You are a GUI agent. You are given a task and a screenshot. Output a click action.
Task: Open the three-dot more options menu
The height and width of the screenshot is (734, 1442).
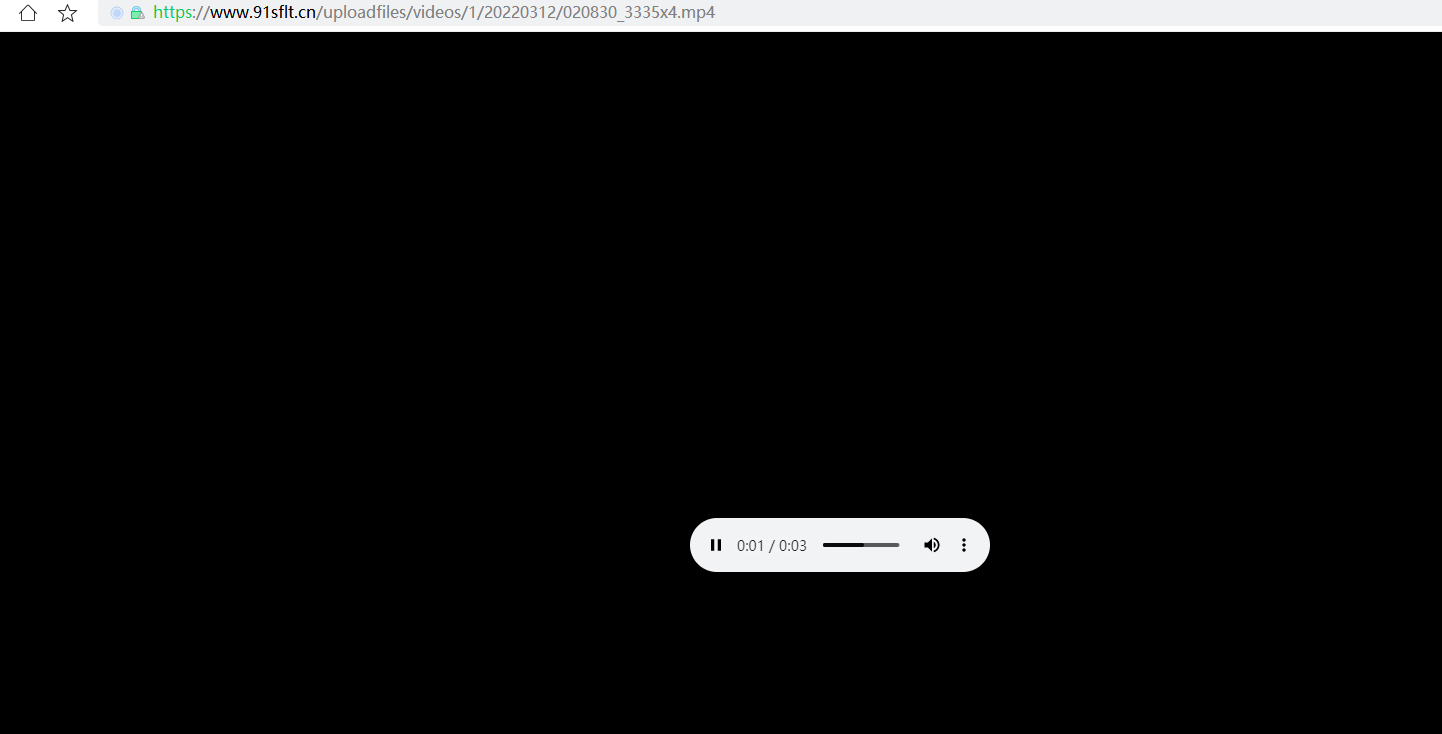pos(964,545)
